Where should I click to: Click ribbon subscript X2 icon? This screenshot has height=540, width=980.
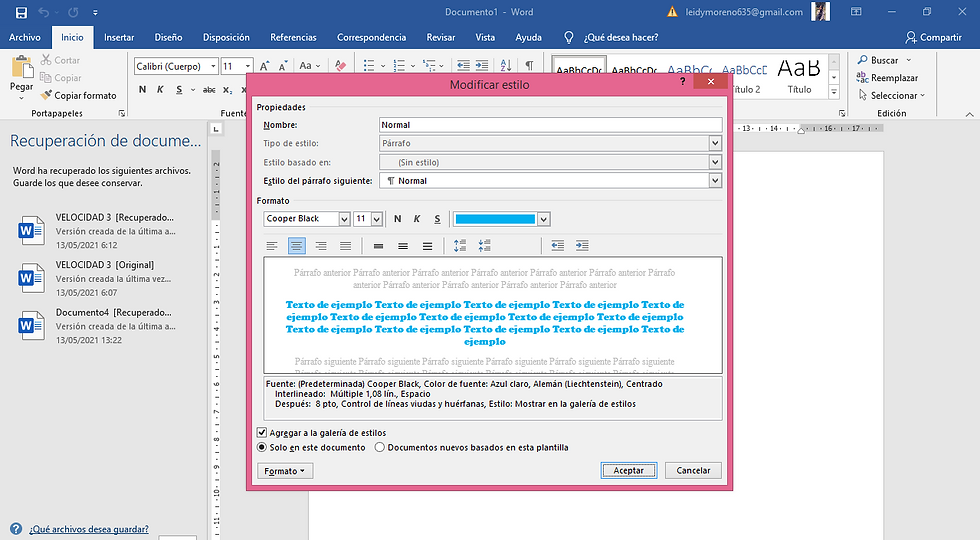coord(228,90)
